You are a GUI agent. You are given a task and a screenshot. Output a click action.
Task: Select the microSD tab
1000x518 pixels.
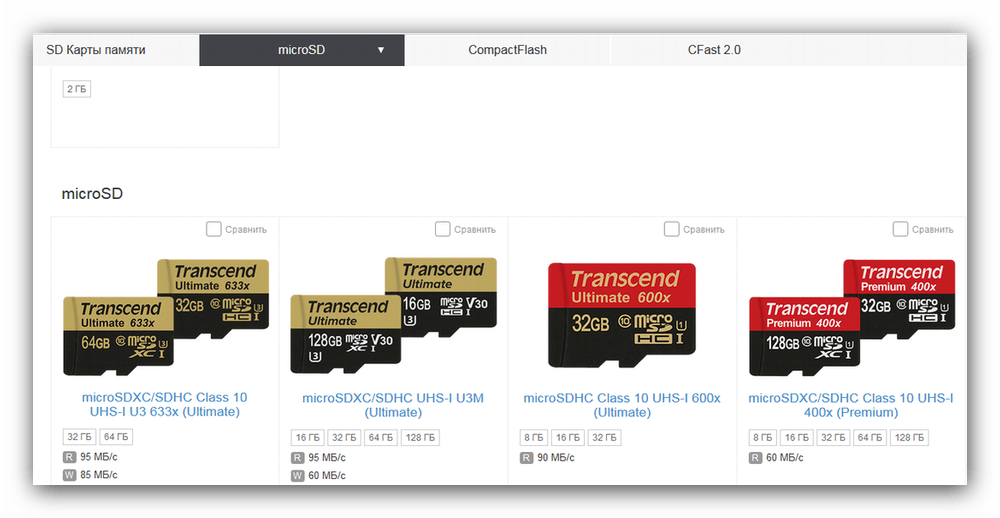302,50
